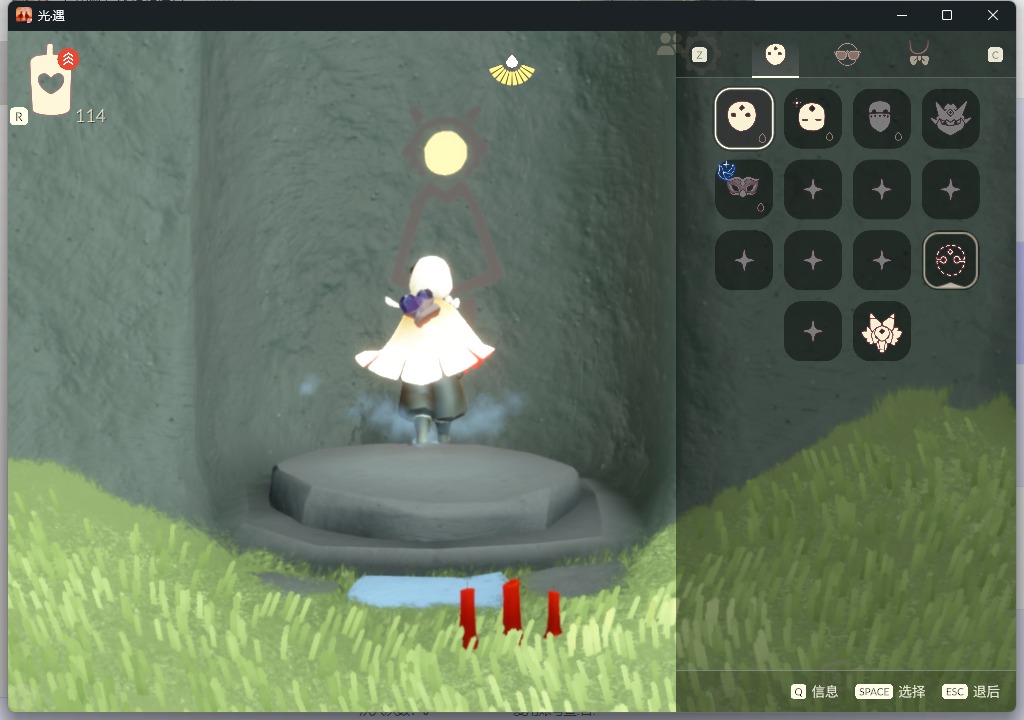
Task: Select the white fox mask
Action: click(882, 331)
